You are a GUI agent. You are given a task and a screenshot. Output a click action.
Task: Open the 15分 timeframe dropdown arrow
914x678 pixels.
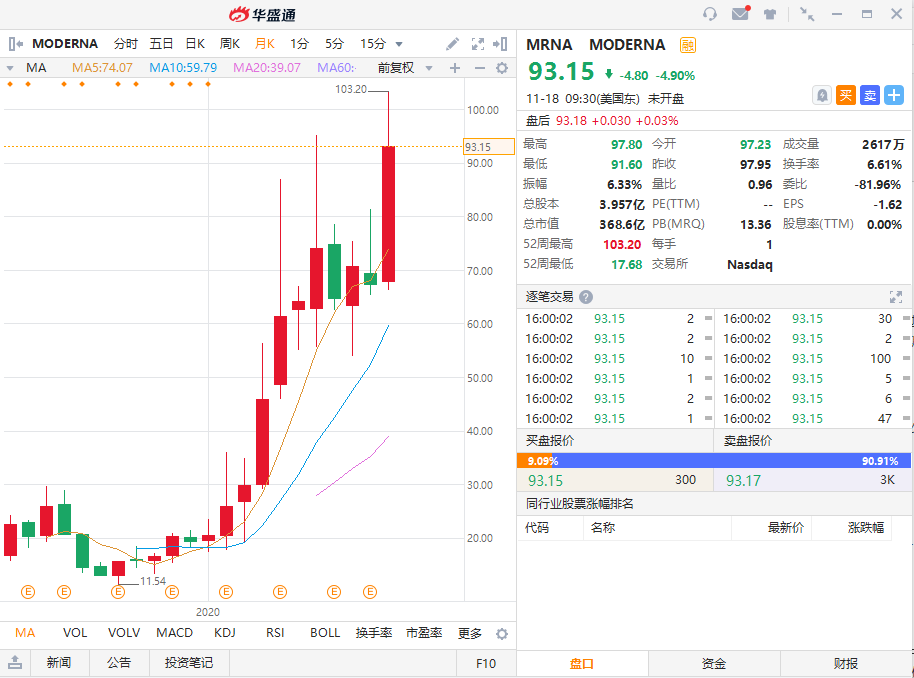[x=399, y=44]
